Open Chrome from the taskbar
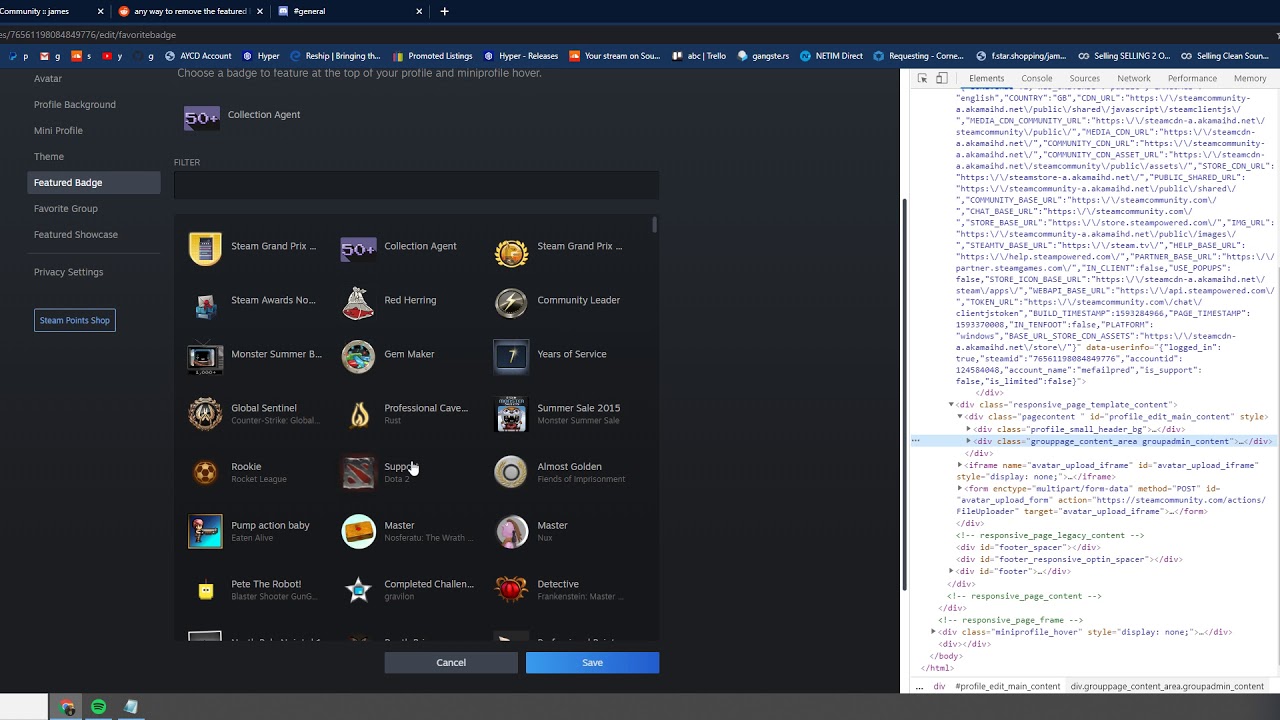Screen dimensions: 1280x720 (x=67, y=707)
